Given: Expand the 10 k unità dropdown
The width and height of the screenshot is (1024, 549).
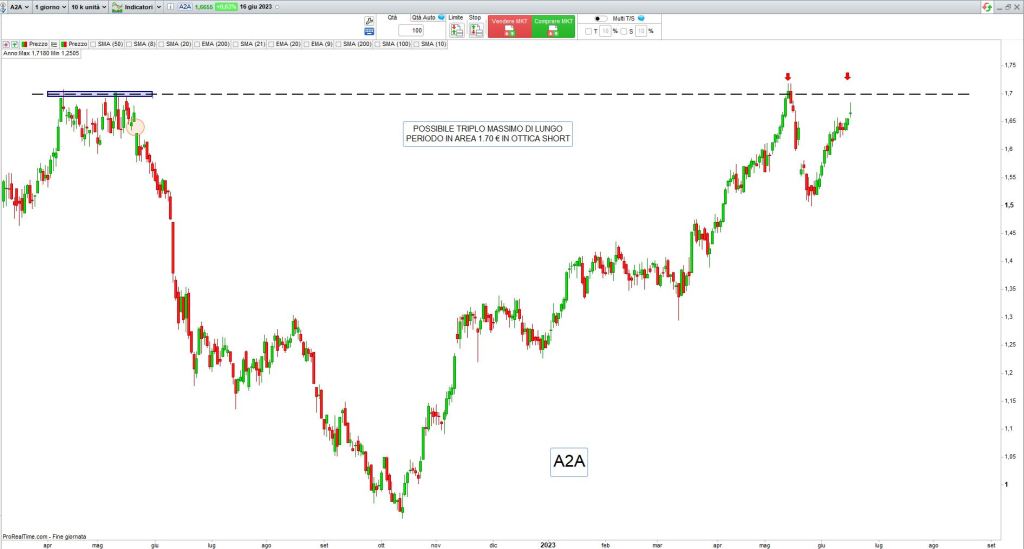Looking at the screenshot, I should 87,7.
